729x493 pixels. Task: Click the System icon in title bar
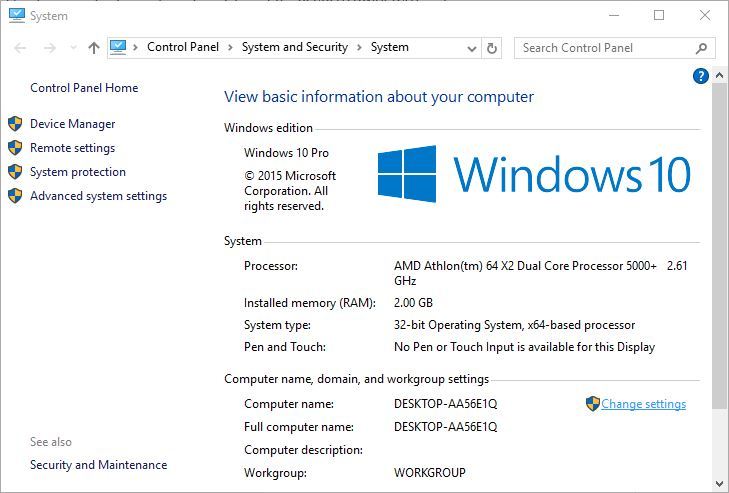17,15
